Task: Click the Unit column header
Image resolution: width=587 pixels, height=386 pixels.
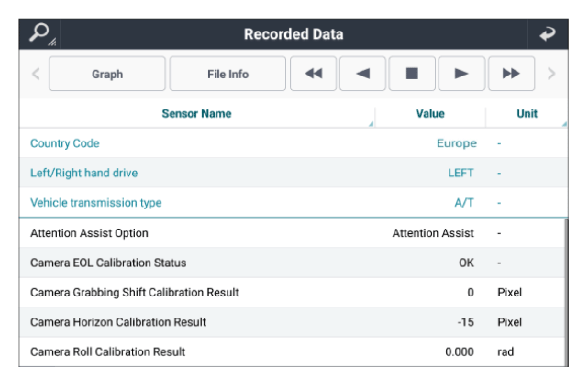Action: coord(527,113)
